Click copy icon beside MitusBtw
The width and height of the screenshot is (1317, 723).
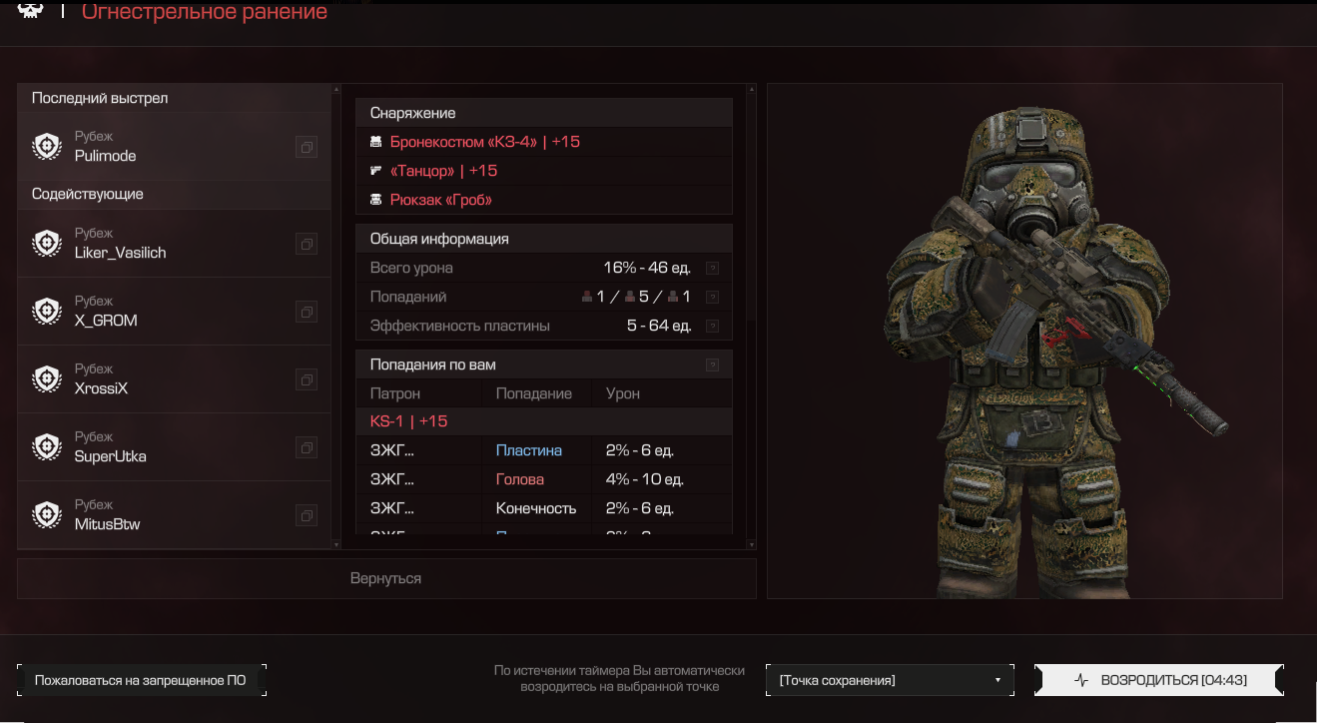306,516
